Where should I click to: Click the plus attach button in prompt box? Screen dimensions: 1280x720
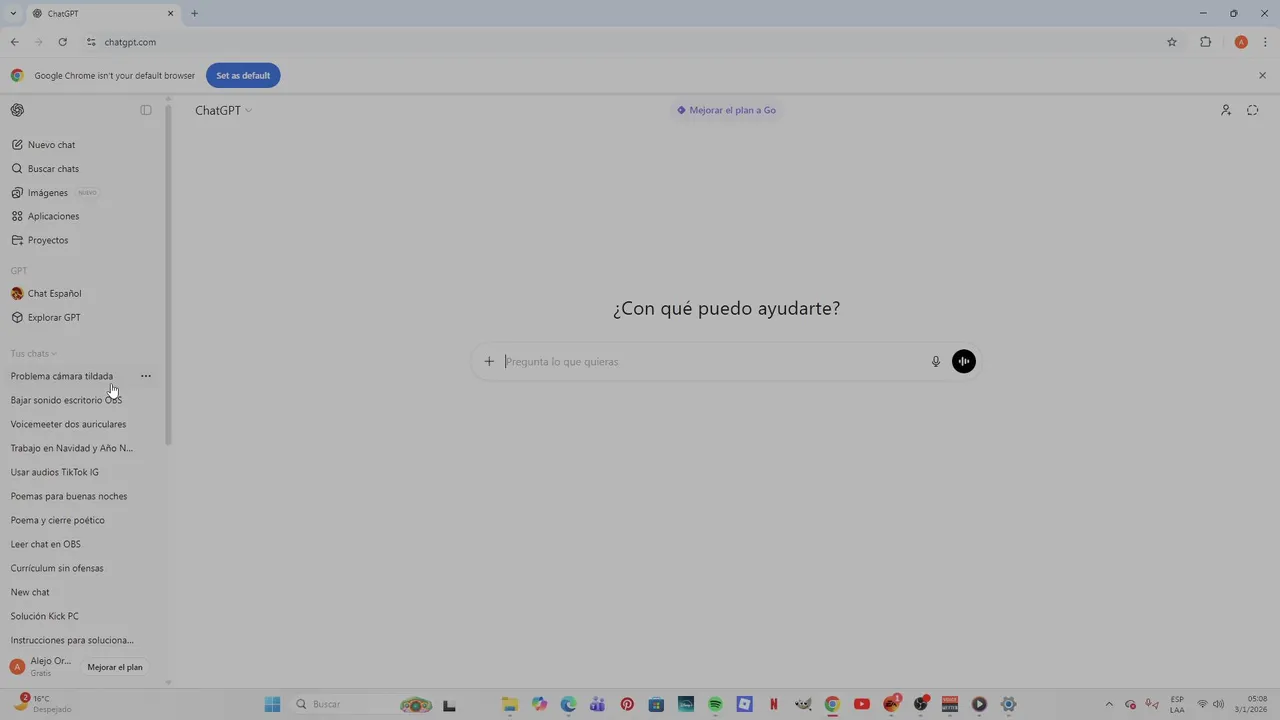point(489,361)
